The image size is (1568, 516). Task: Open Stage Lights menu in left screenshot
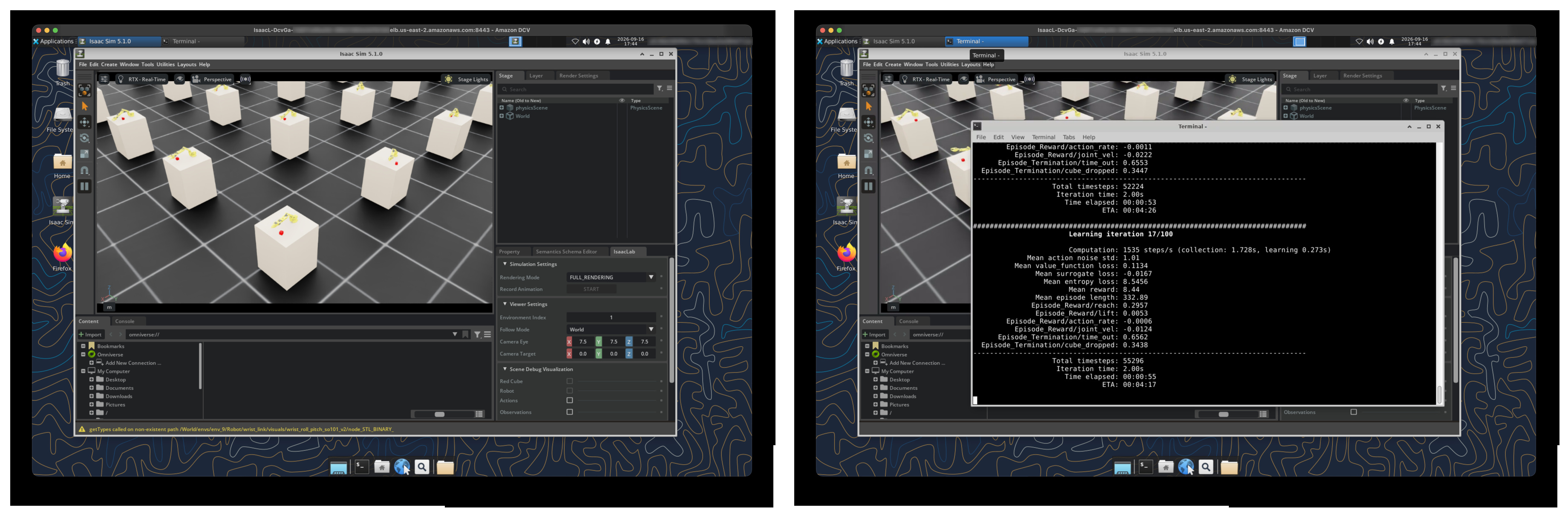[466, 79]
